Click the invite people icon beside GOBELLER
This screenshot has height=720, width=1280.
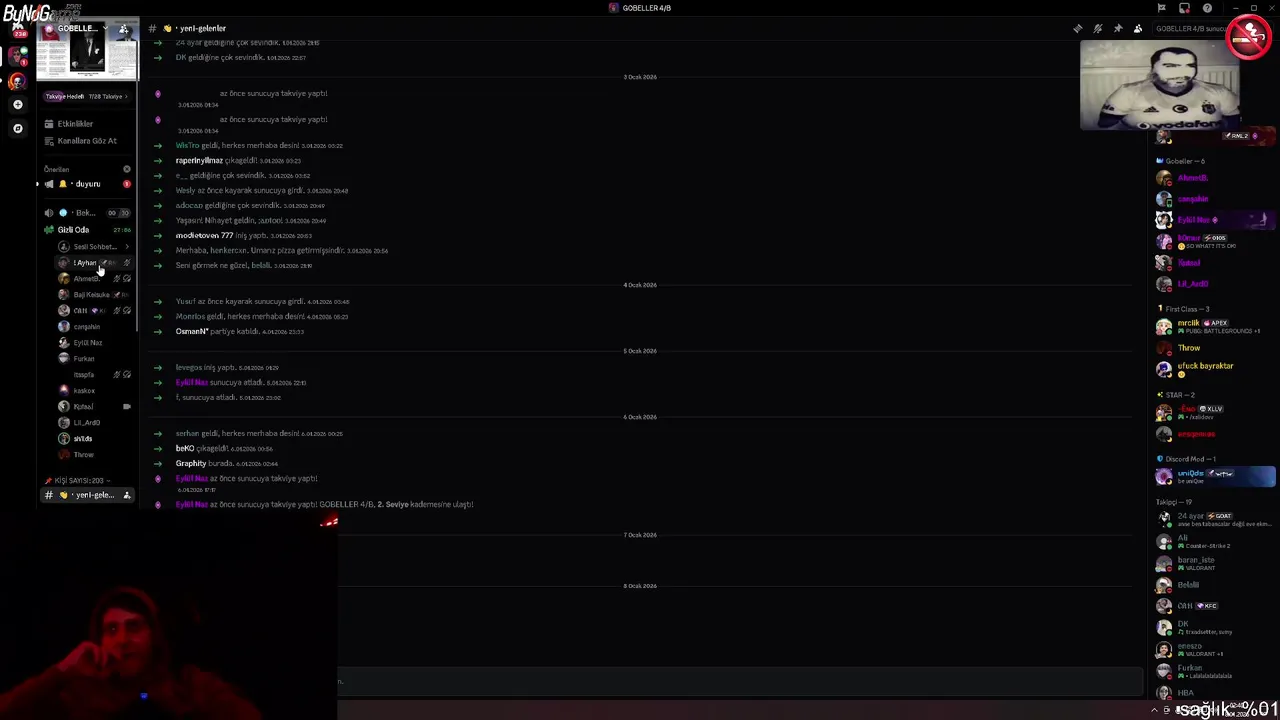point(124,29)
